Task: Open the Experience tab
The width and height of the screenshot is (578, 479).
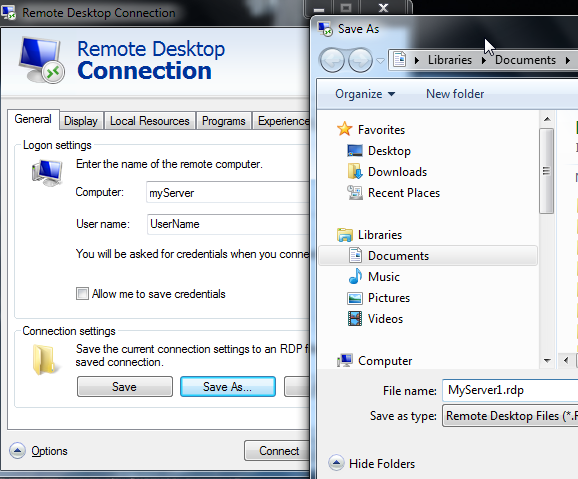Action: [281, 121]
